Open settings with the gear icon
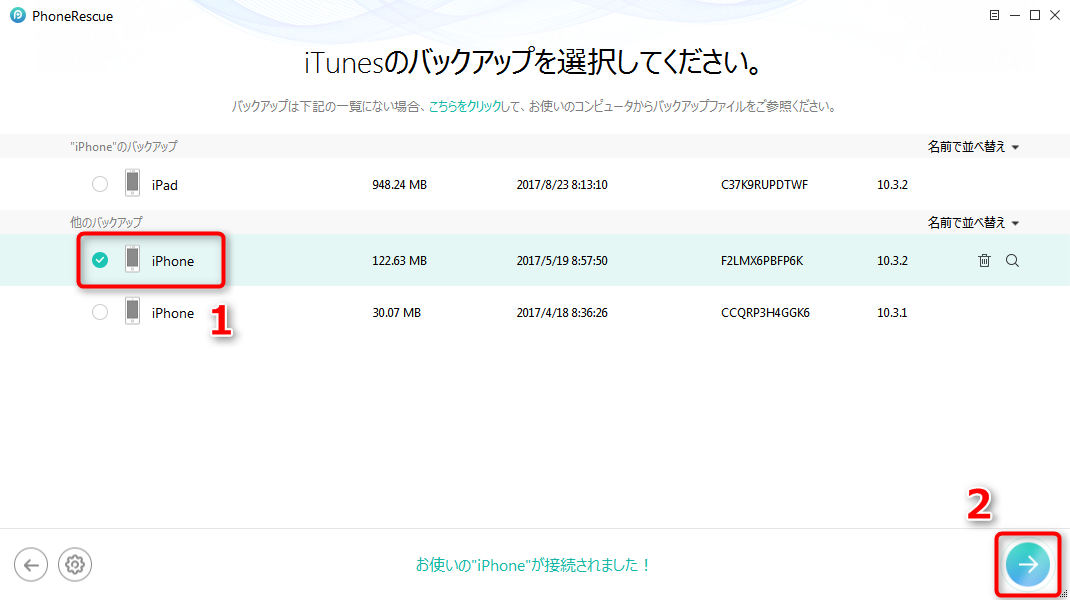 click(x=75, y=565)
